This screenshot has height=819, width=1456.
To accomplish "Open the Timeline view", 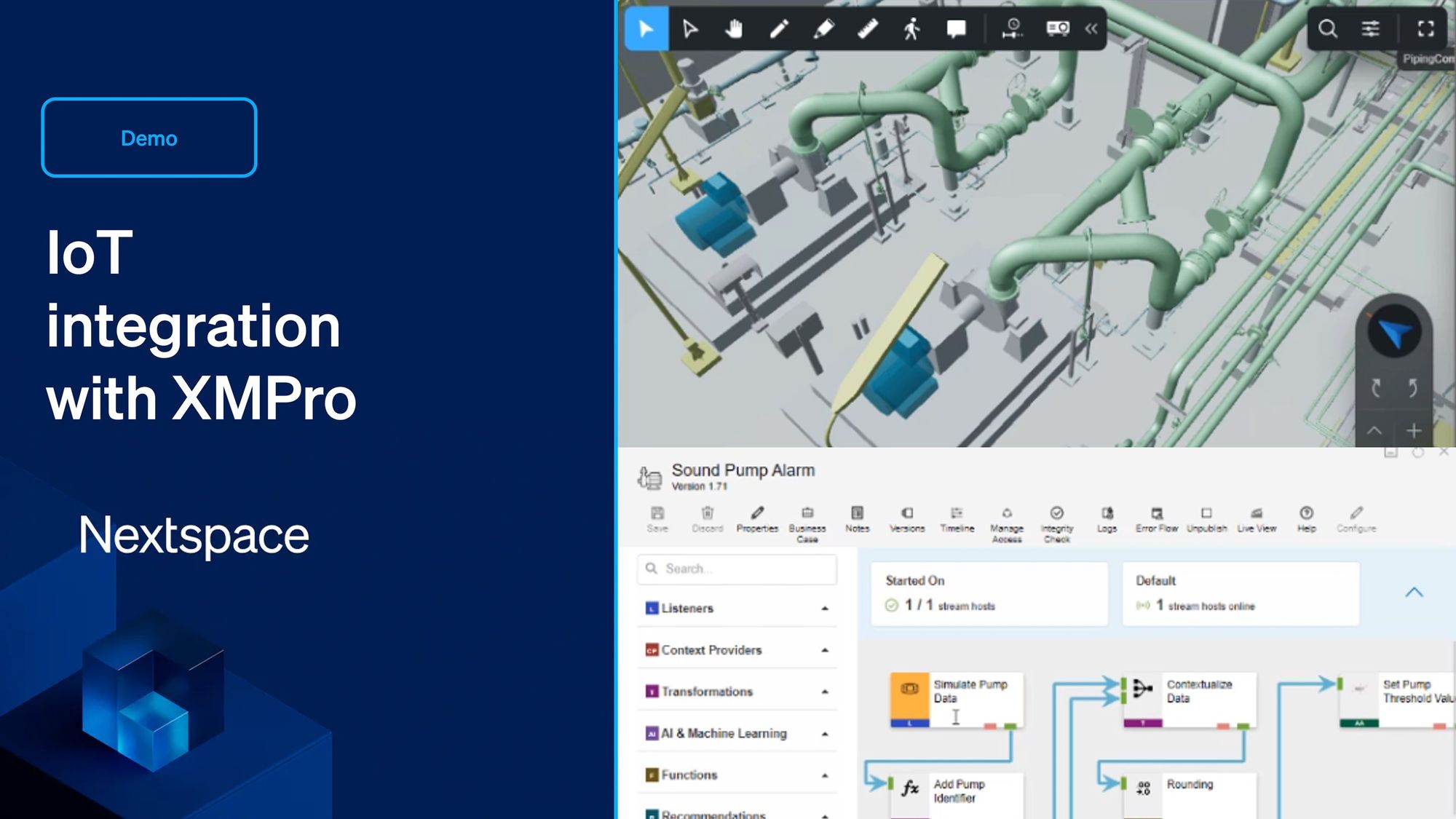I will 957,518.
